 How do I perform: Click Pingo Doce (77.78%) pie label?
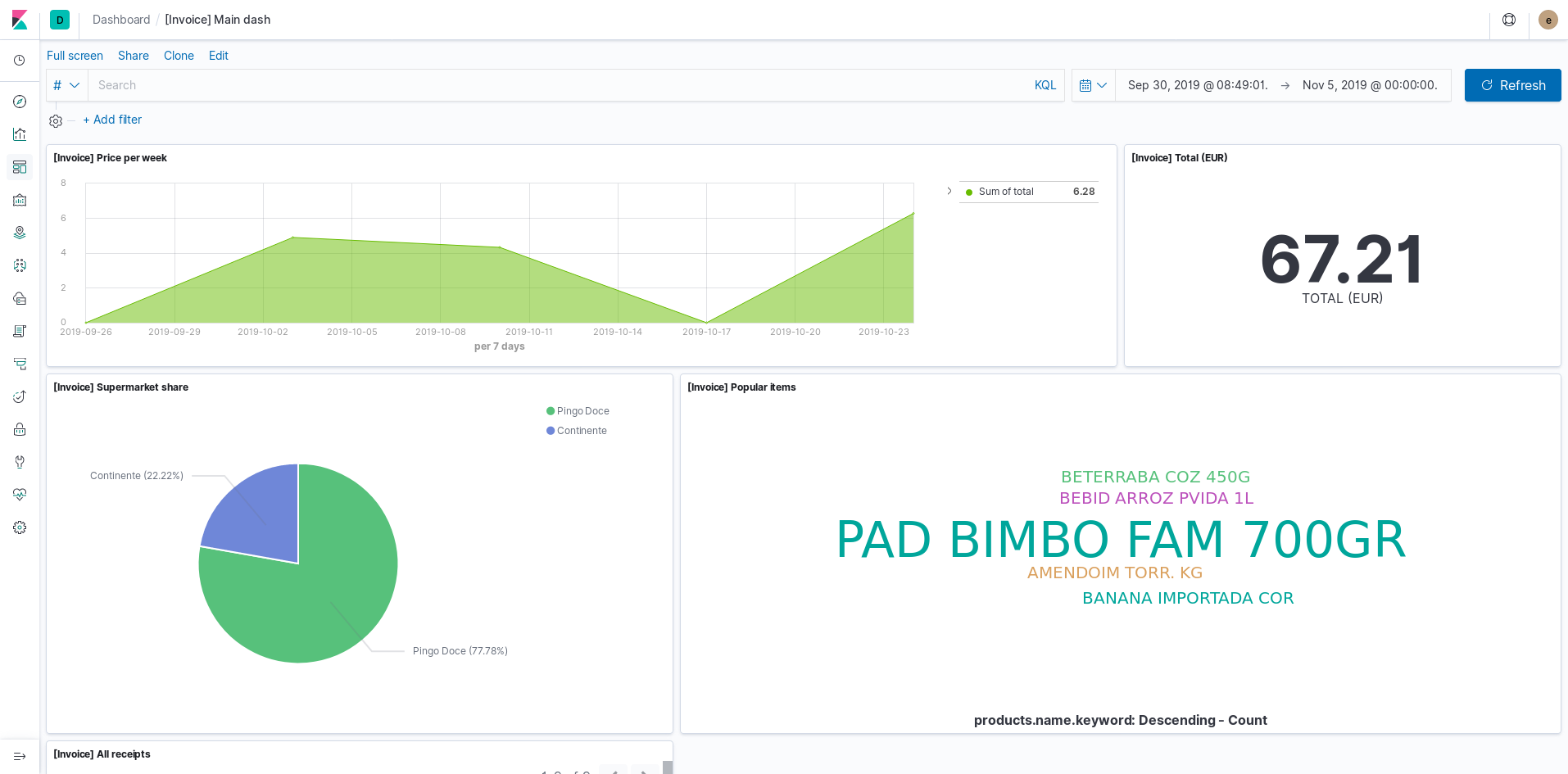tap(460, 651)
